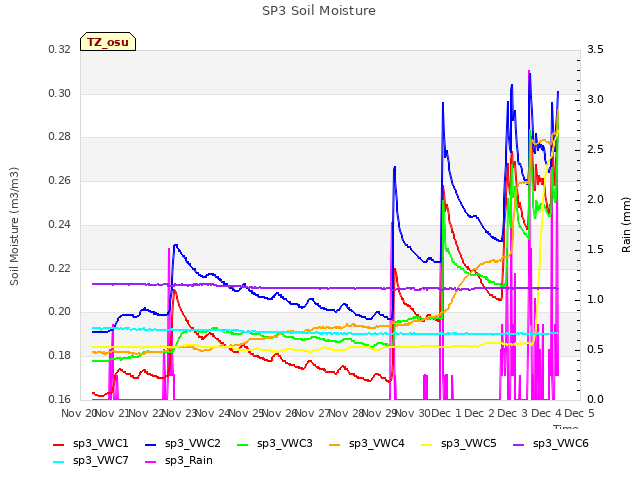Click the Nov 25 date tick label
Viewport: 640px width, 480px height.
tap(246, 413)
